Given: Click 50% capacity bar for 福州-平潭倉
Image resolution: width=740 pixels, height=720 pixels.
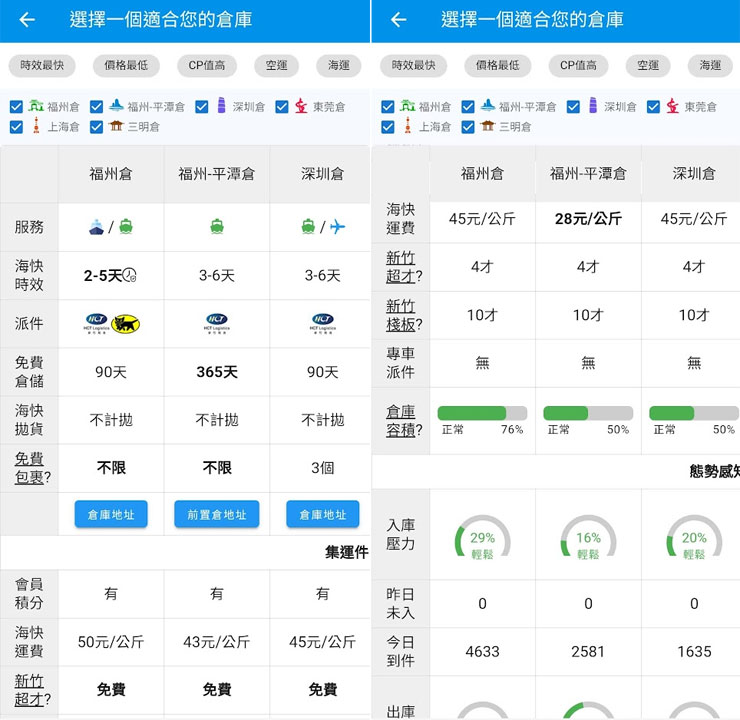Looking at the screenshot, I should click(x=588, y=413).
